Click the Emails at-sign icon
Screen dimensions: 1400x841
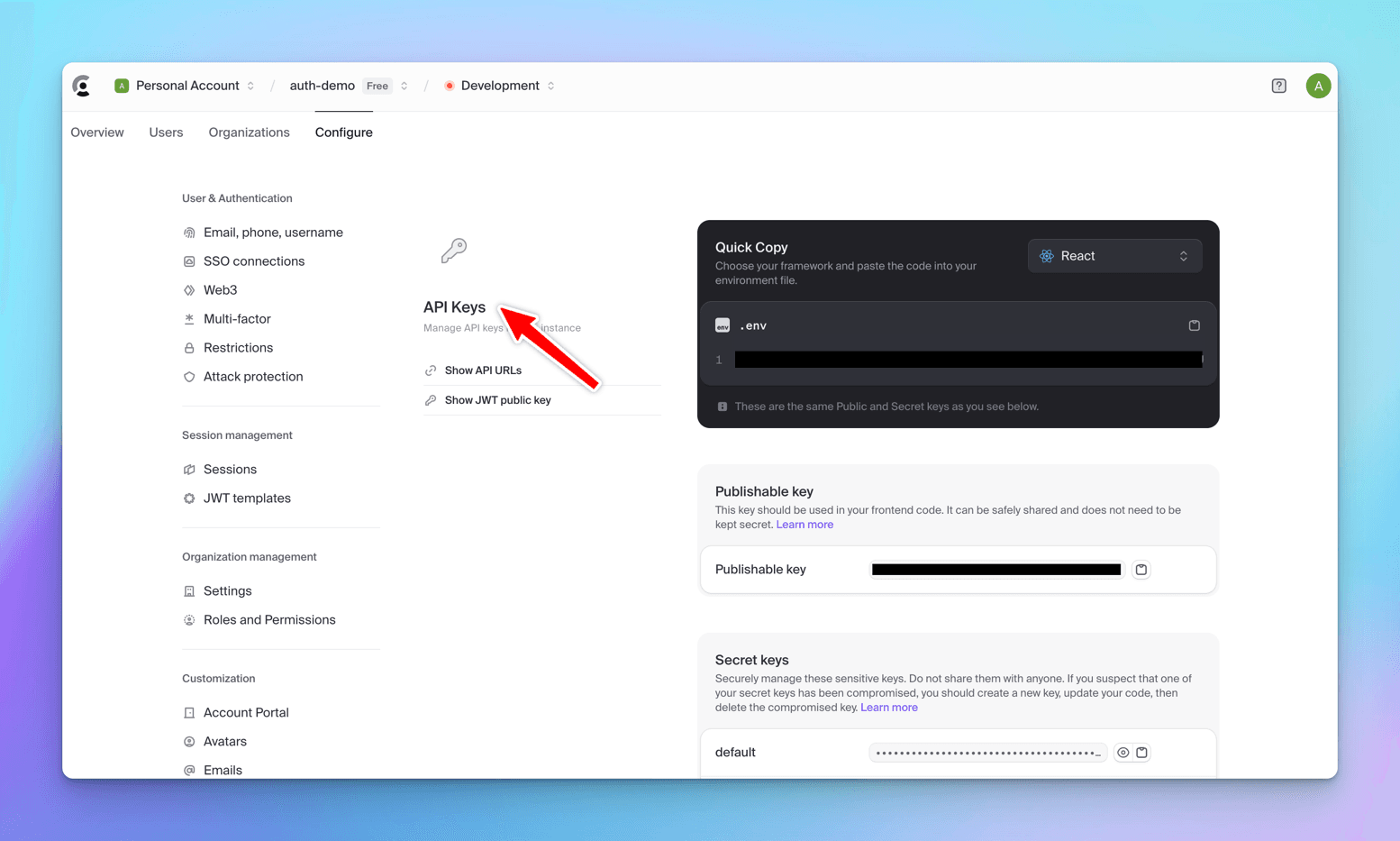click(189, 771)
